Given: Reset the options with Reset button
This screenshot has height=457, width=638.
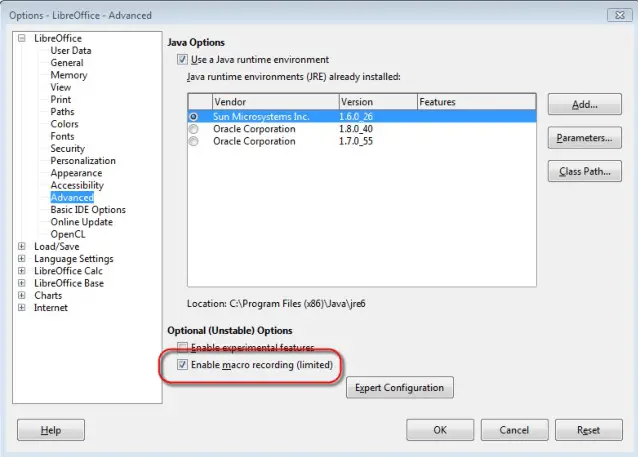Looking at the screenshot, I should (x=588, y=430).
